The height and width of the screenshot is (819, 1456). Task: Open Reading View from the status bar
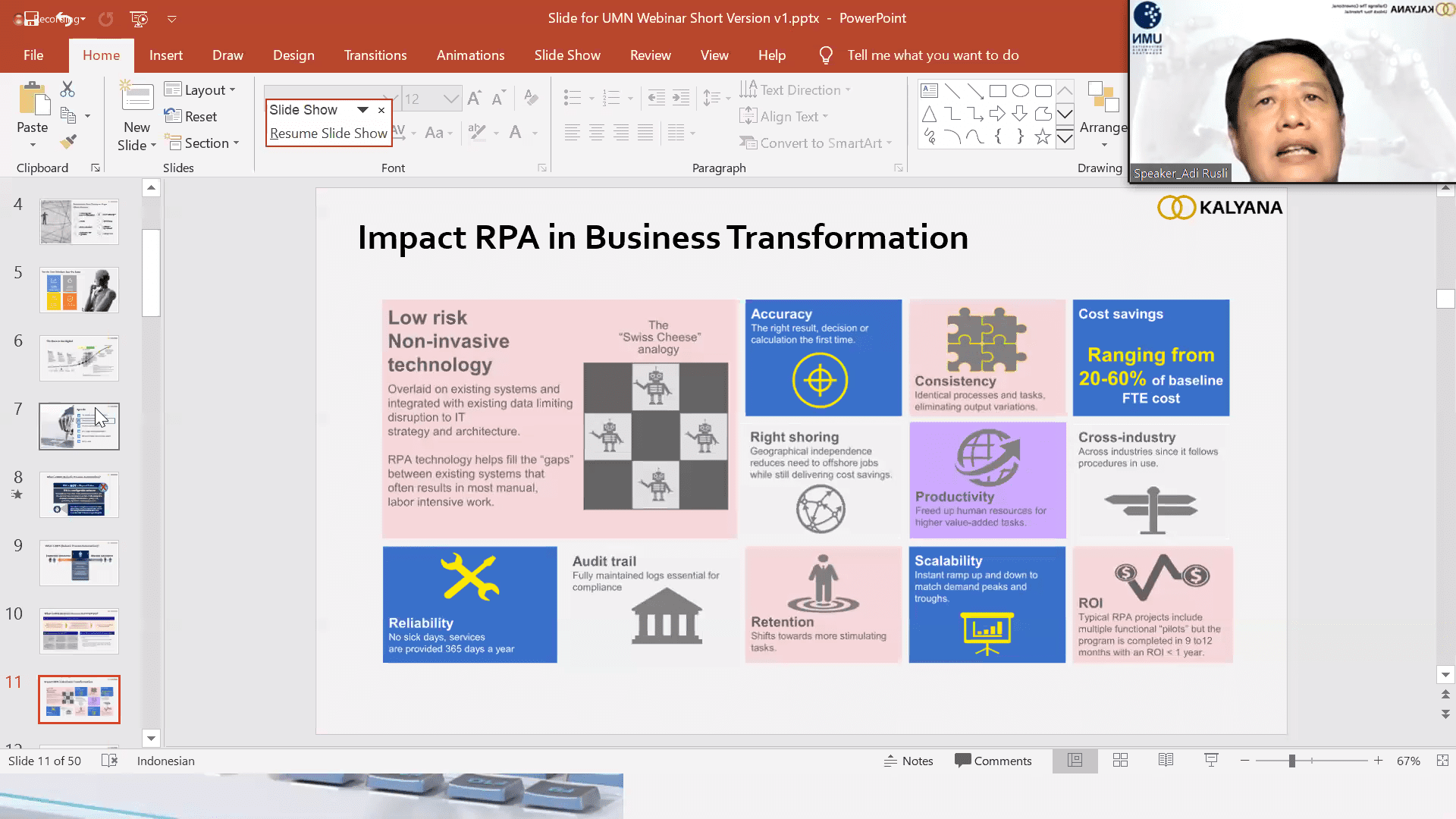[x=1166, y=761]
